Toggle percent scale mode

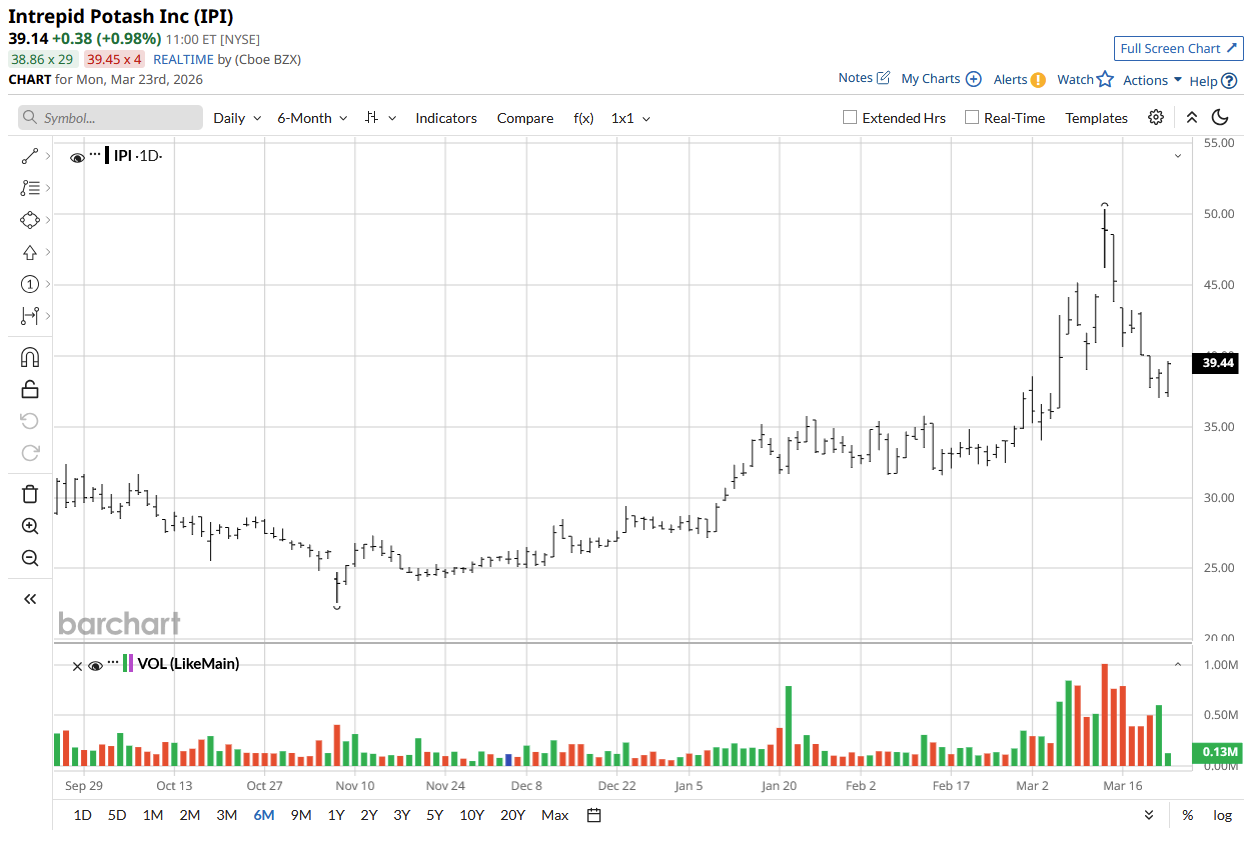pos(1187,815)
